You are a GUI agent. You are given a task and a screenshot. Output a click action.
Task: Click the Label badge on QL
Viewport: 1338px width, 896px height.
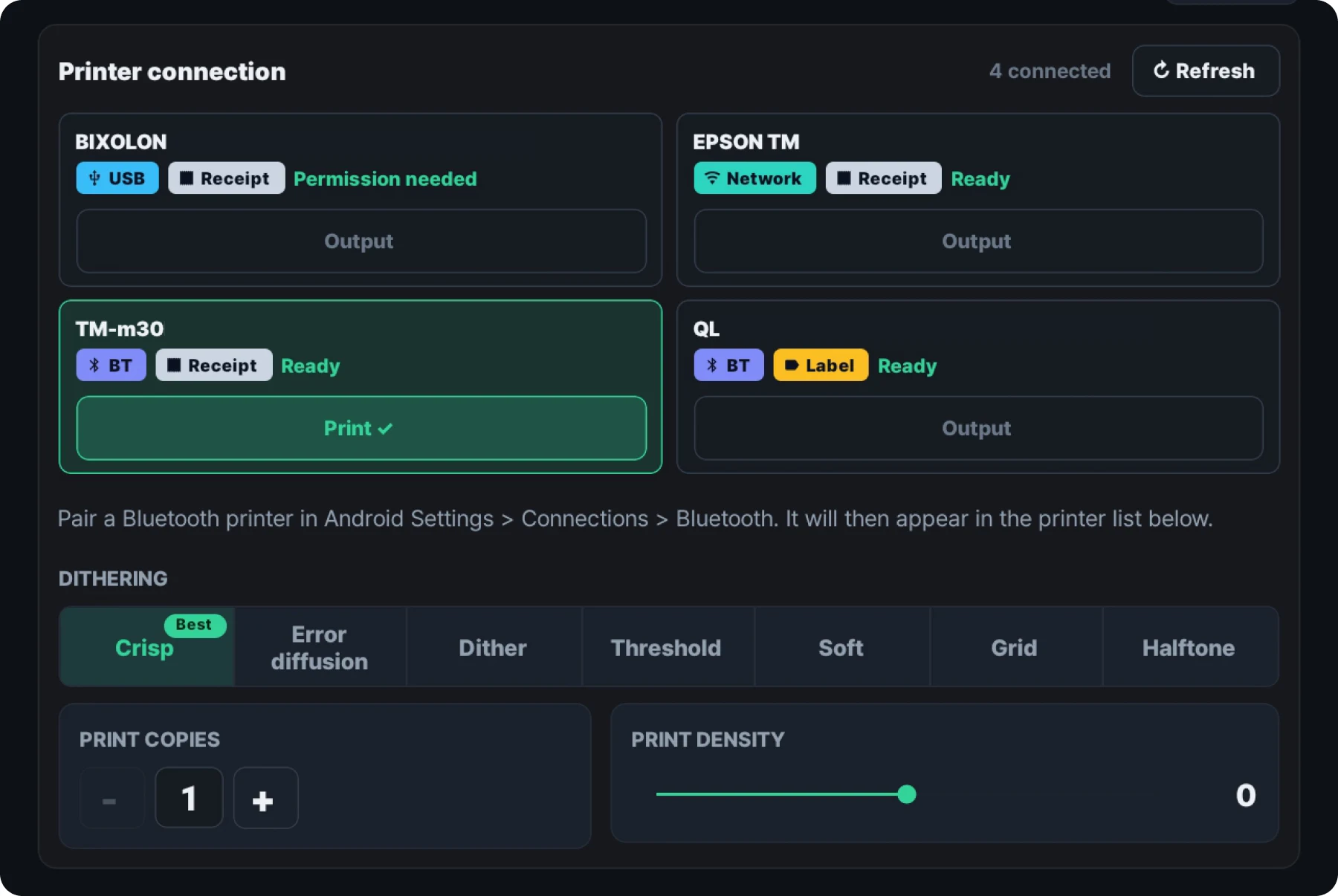(821, 366)
